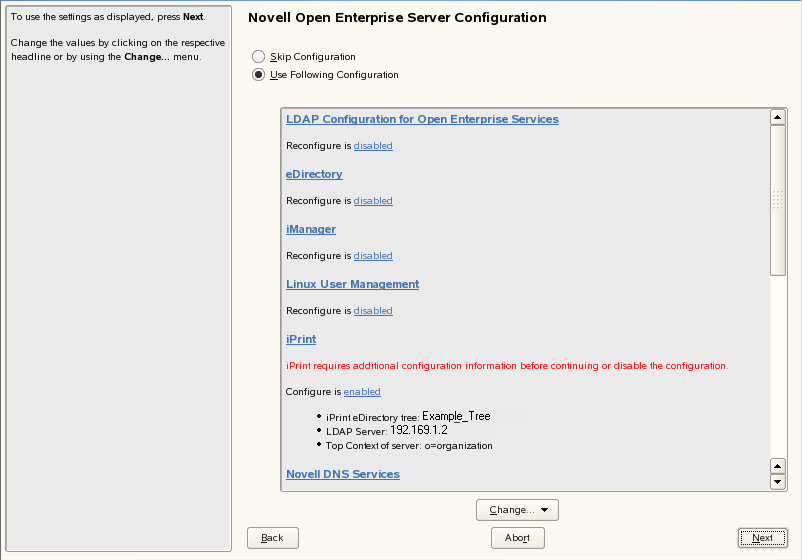Image resolution: width=803 pixels, height=560 pixels.
Task: Toggle enabled link under iPrint
Action: pos(362,392)
